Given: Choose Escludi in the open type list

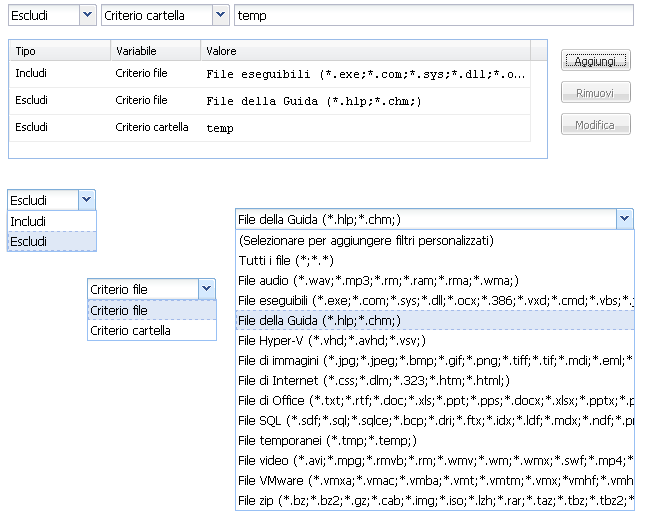Looking at the screenshot, I should [x=52, y=241].
